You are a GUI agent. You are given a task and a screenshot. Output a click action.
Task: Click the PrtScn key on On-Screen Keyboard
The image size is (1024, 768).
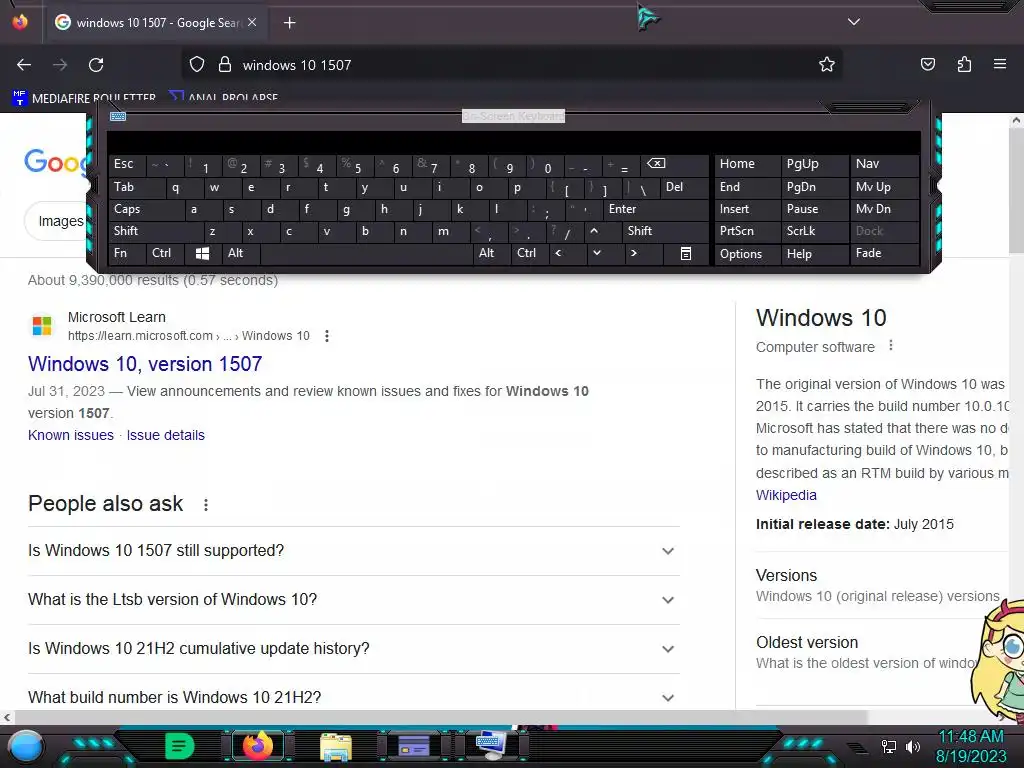[747, 231]
